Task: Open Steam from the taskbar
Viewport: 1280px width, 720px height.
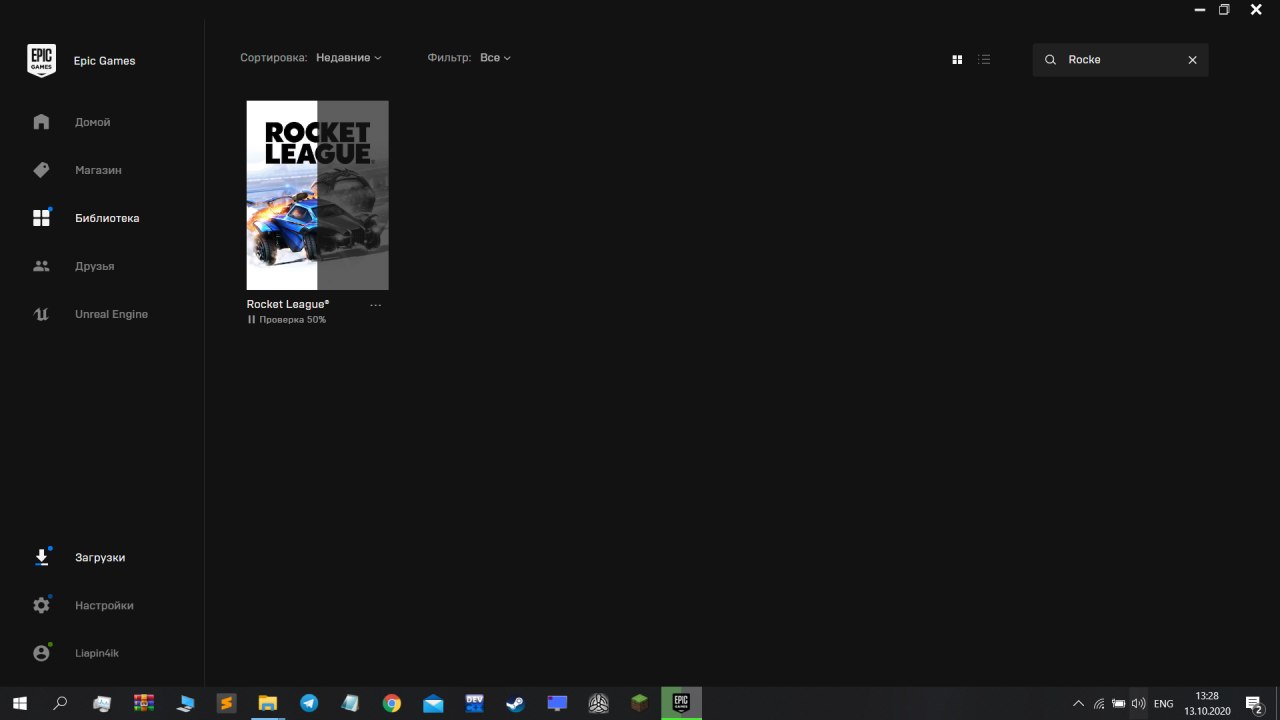Action: 515,703
